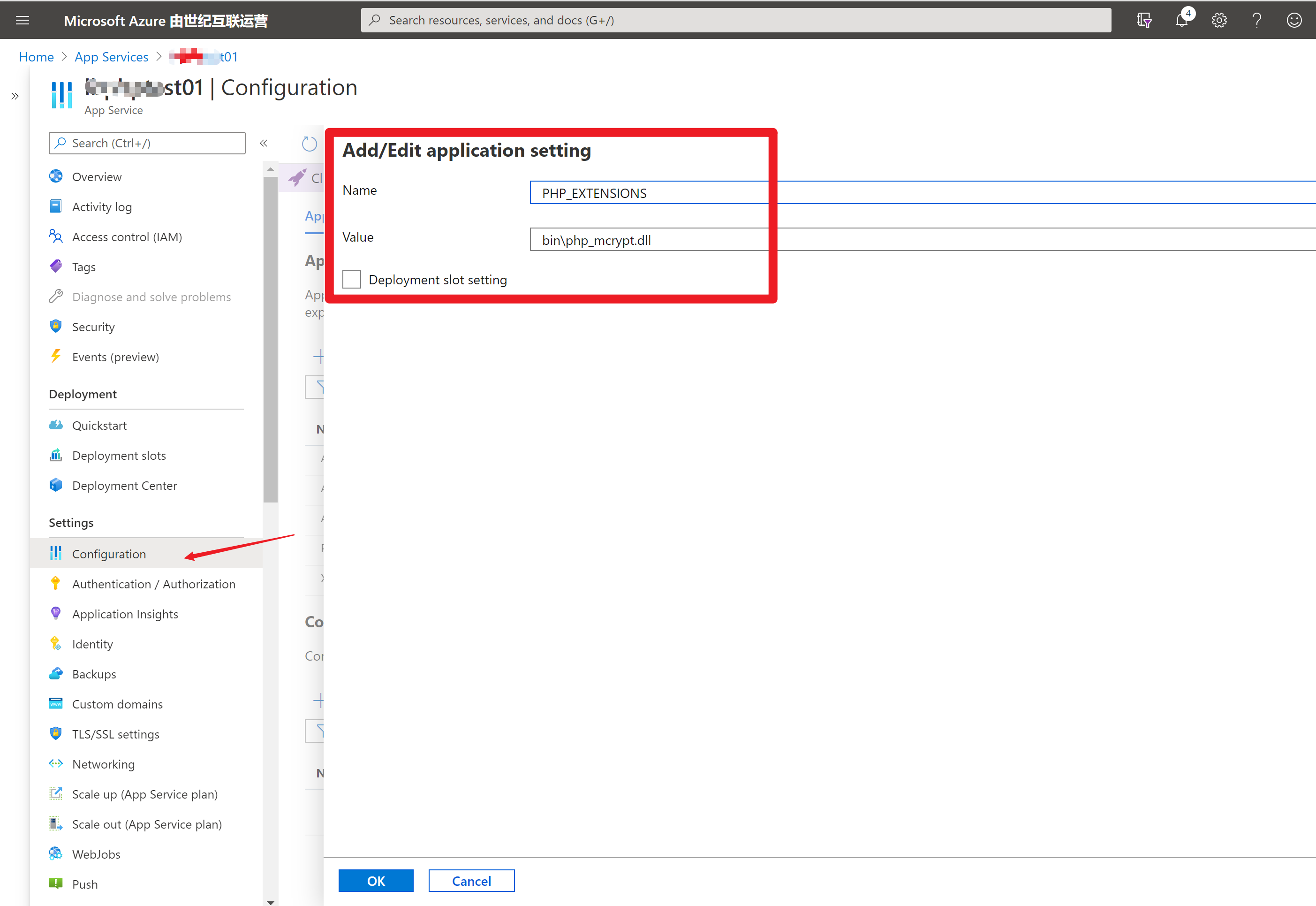The image size is (1316, 906).
Task: Open the feedback smiley icon
Action: (1294, 21)
